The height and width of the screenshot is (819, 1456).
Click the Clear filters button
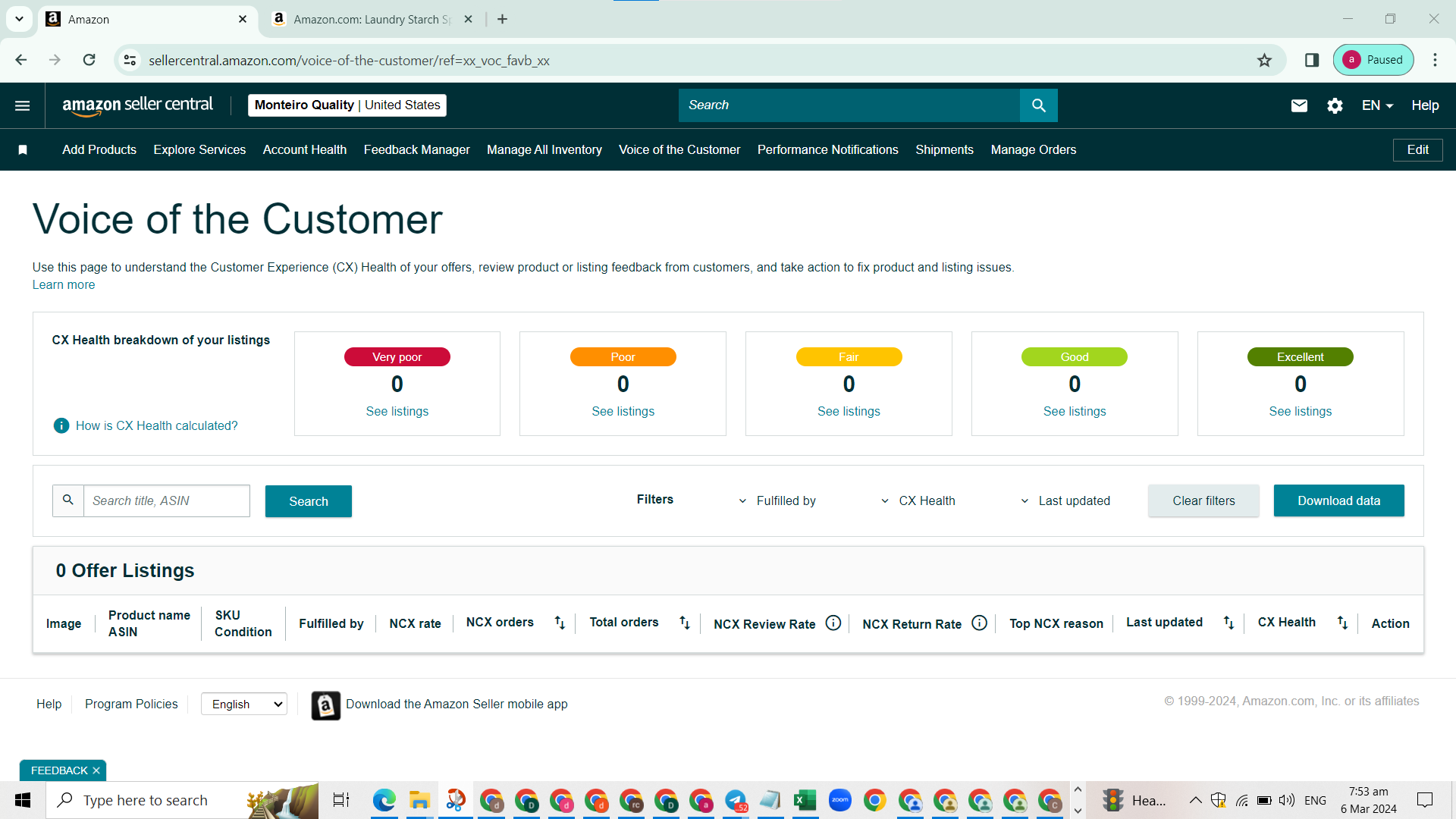1204,500
